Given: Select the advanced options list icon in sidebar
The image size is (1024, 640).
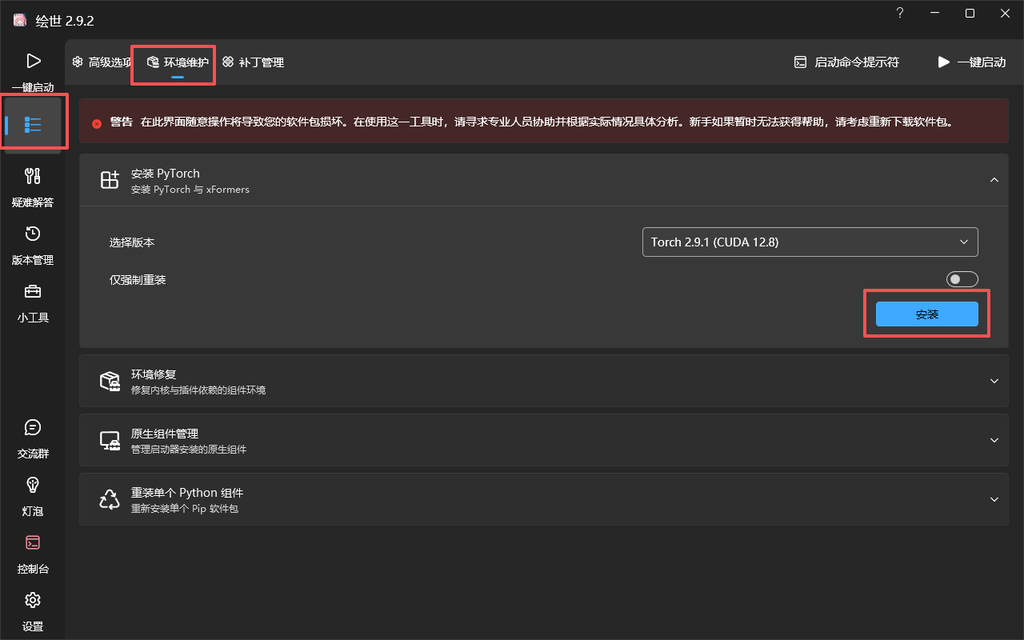Looking at the screenshot, I should coord(33,124).
